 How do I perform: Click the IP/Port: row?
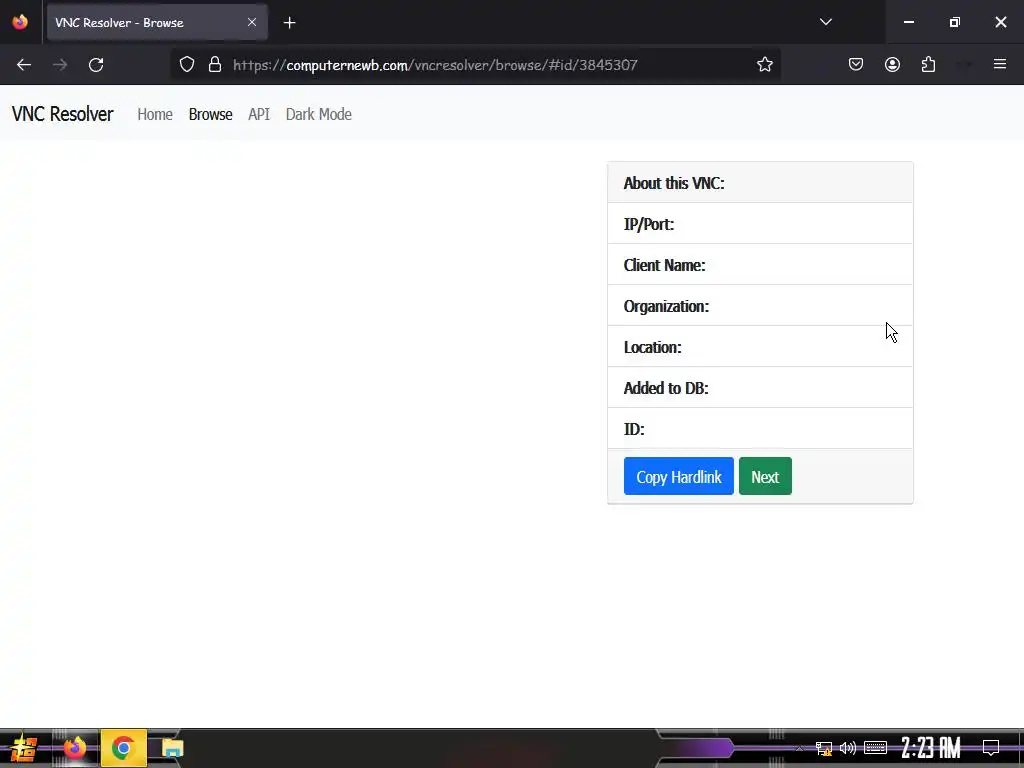tap(760, 223)
